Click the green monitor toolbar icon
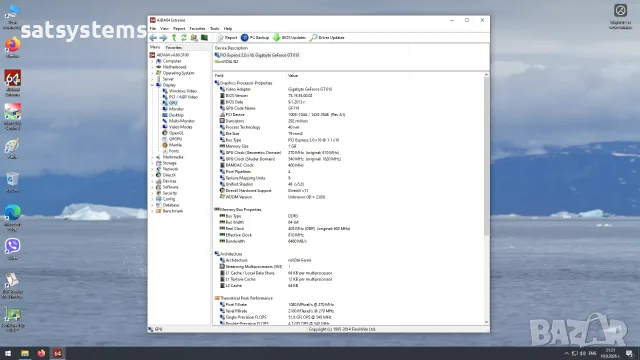This screenshot has width=640, height=360. tap(204, 38)
